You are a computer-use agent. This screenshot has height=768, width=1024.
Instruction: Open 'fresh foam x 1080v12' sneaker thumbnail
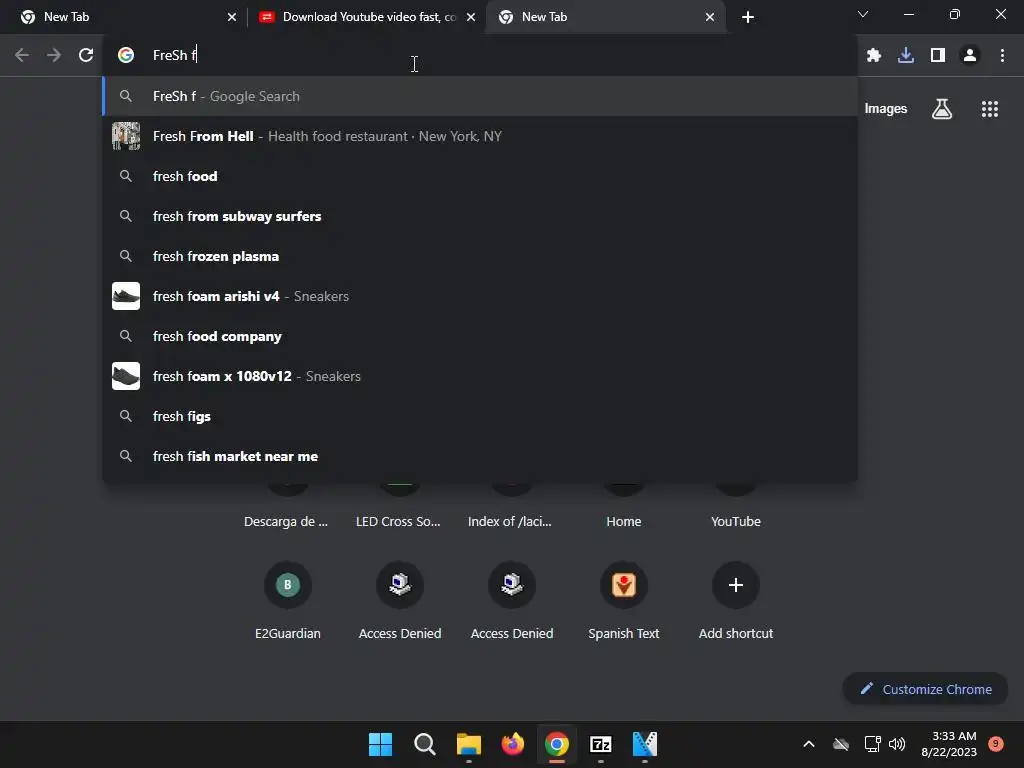pos(126,376)
